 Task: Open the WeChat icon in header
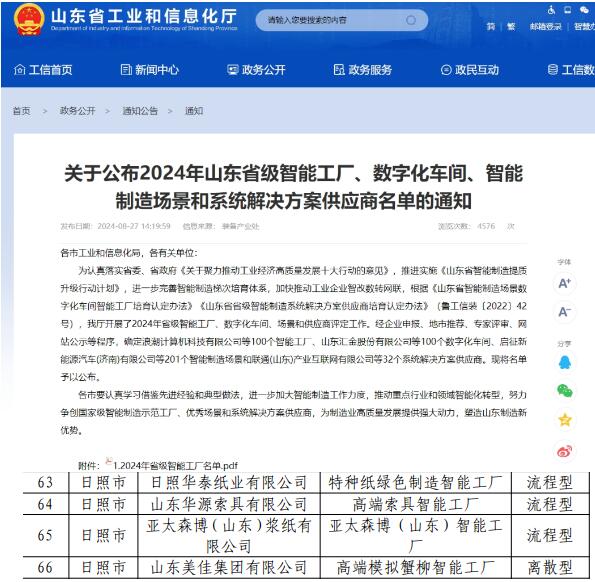tap(584, 10)
